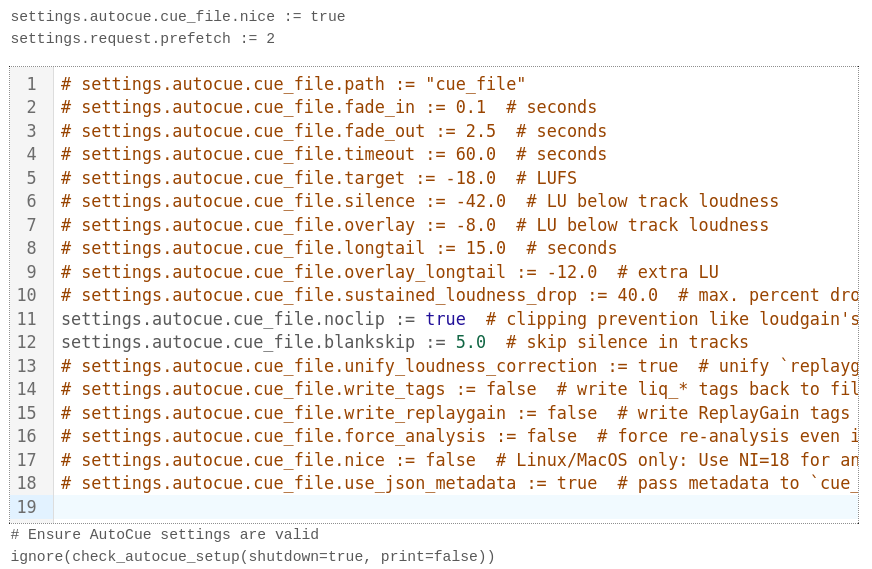Click the check_autocue_setup line below the editor
This screenshot has width=872, height=569.
[252, 556]
